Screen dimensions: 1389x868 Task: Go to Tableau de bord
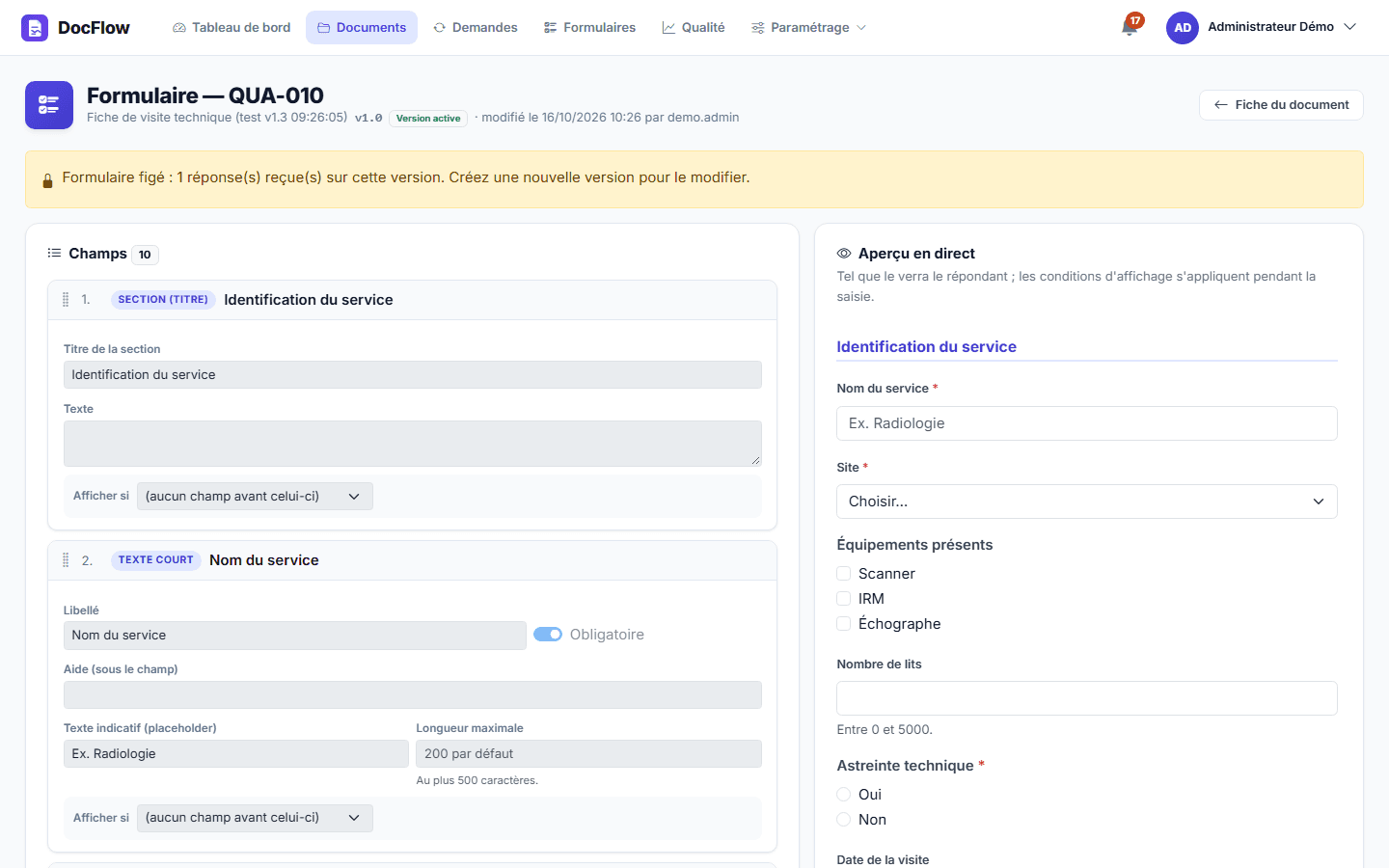tap(231, 28)
